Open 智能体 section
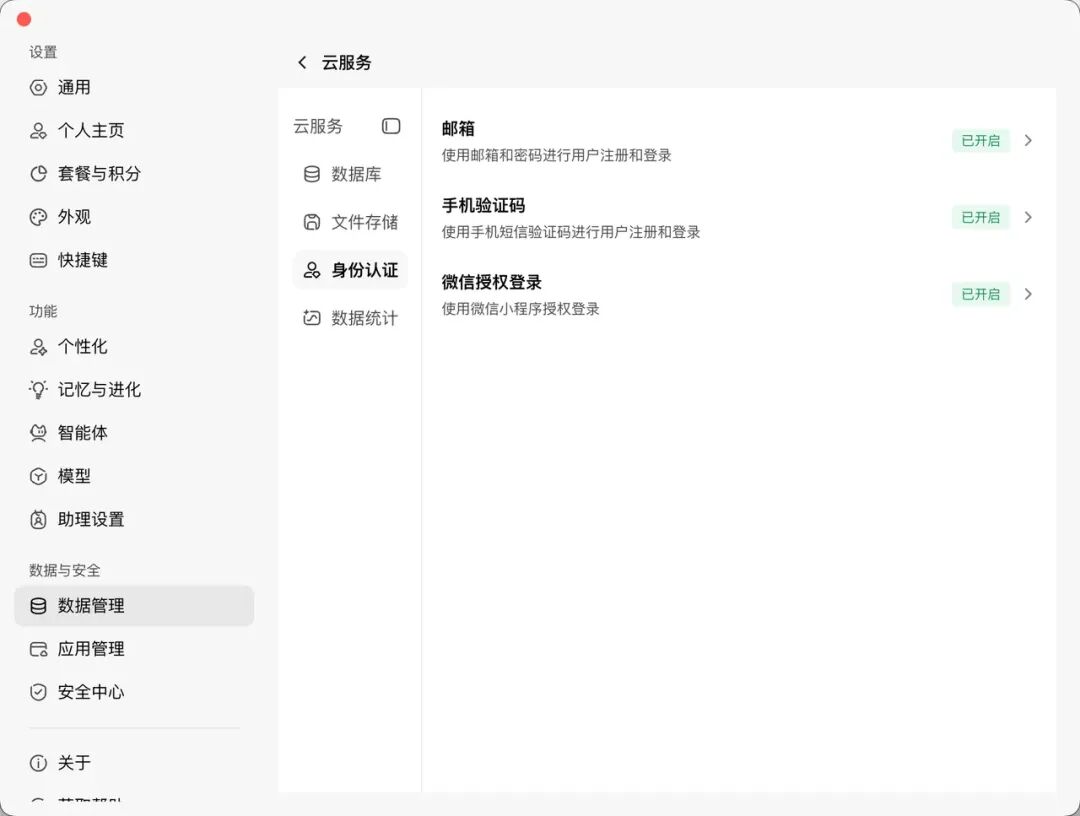Viewport: 1080px width, 816px height. pyautogui.click(x=134, y=433)
